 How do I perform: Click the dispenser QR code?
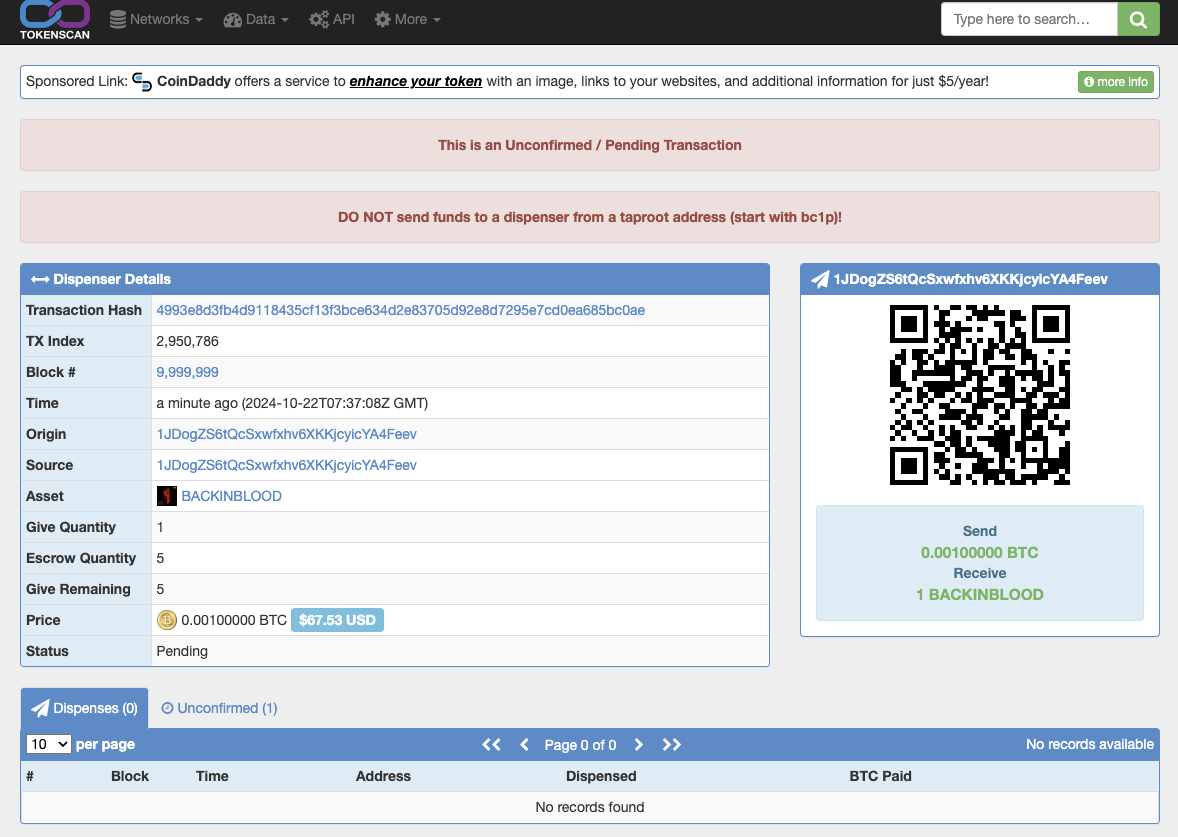(x=980, y=394)
